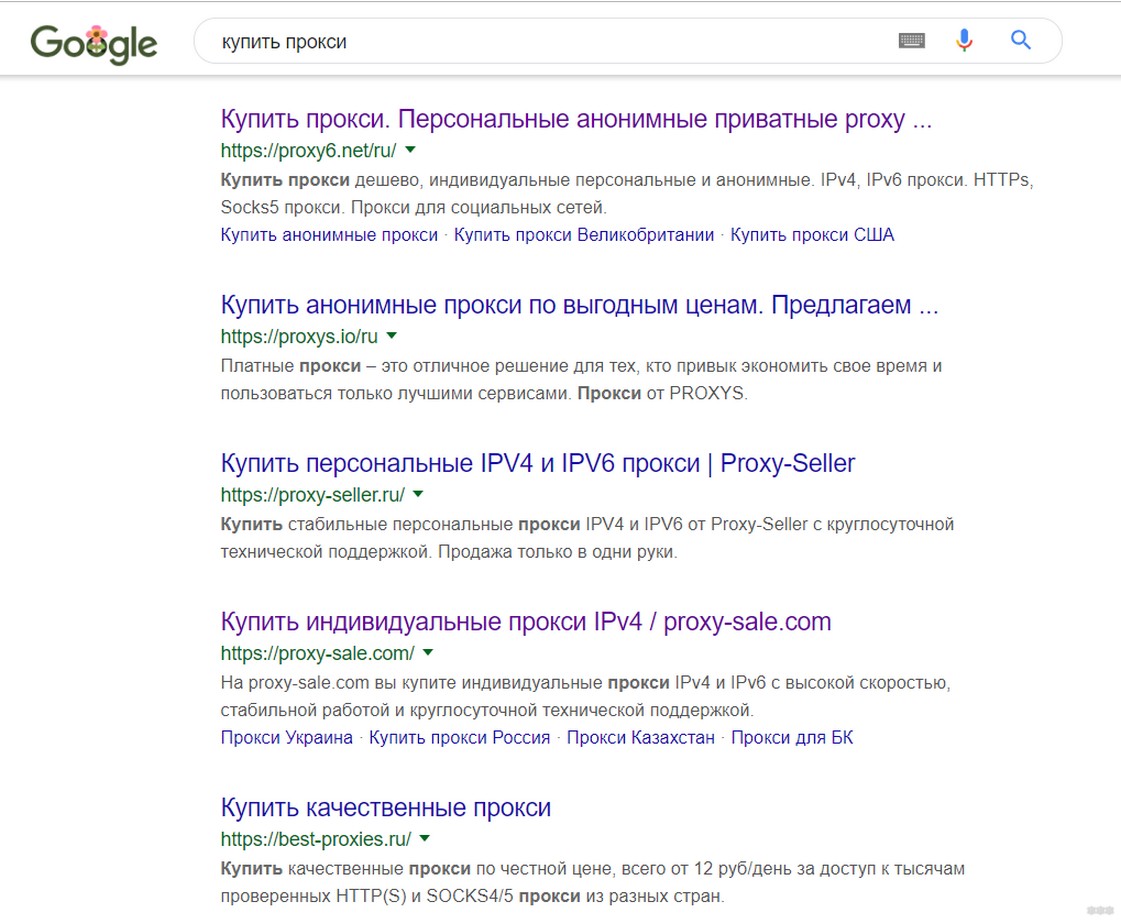This screenshot has width=1121, height=924.
Task: Expand dropdown arrow next to proxys.io URL
Action: [x=392, y=335]
